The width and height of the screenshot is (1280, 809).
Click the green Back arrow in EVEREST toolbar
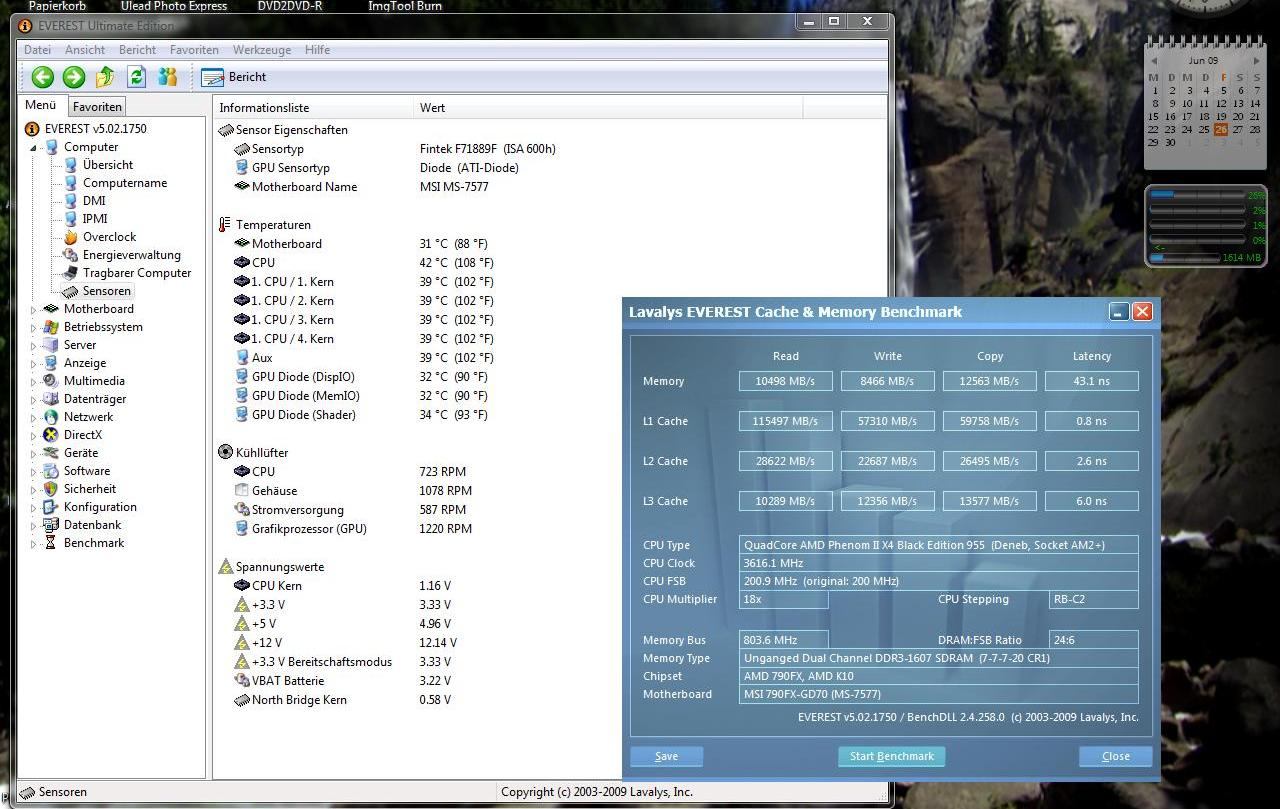coord(42,77)
